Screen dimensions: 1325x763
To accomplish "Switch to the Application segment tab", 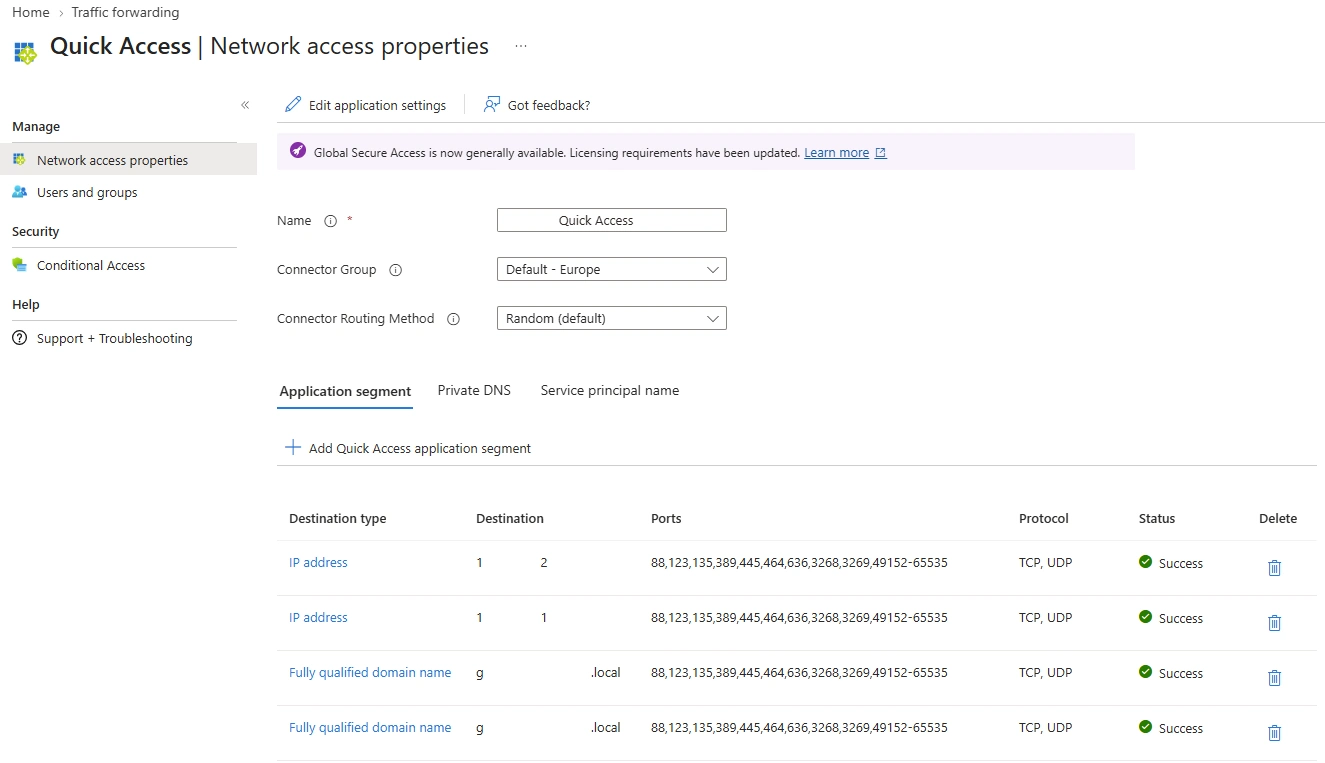I will pyautogui.click(x=345, y=391).
